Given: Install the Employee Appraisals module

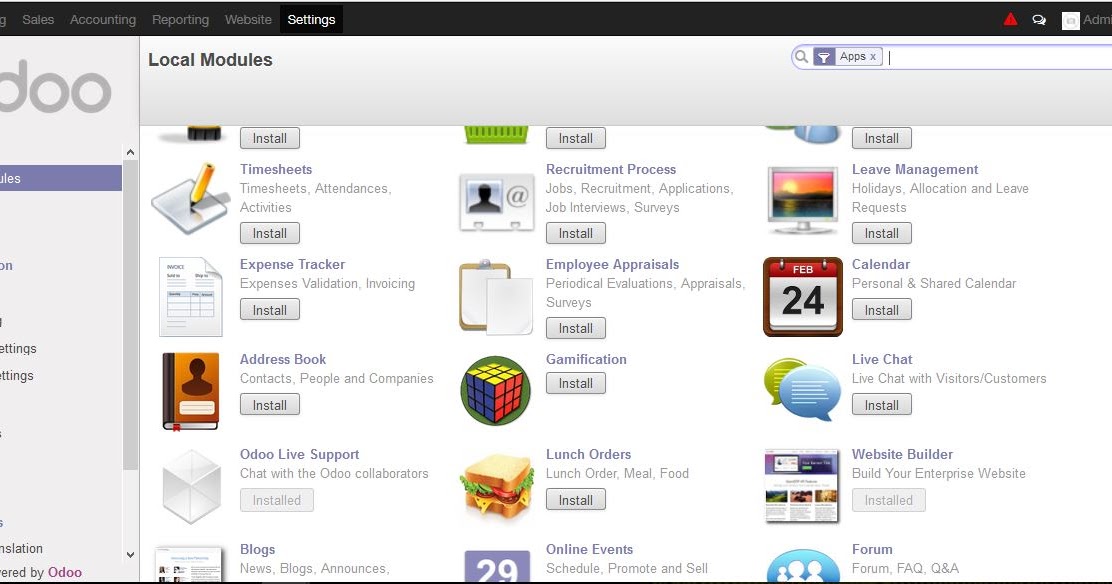Looking at the screenshot, I should click(575, 329).
